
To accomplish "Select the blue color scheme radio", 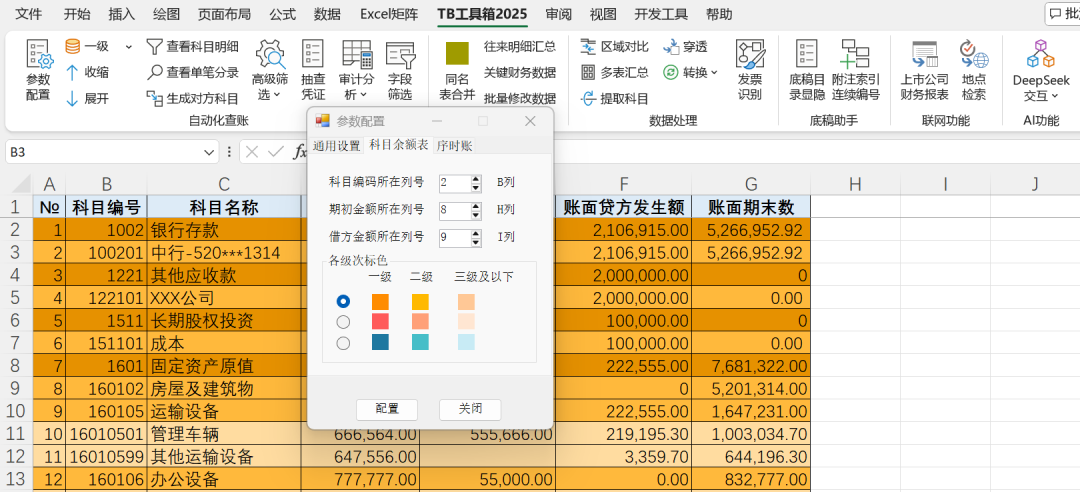I will click(343, 342).
